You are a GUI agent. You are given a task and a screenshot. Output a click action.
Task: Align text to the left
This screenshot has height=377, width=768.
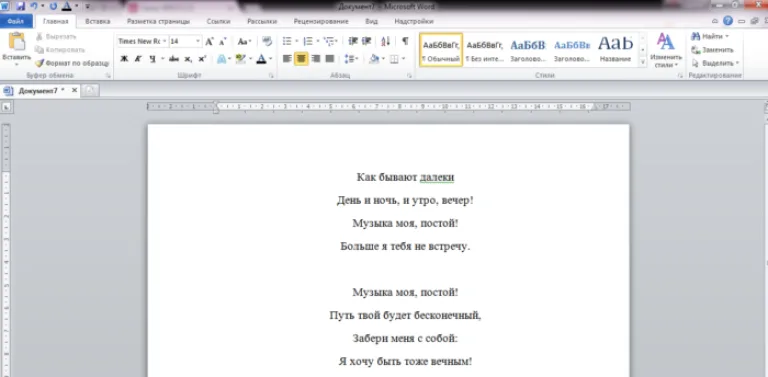click(287, 59)
